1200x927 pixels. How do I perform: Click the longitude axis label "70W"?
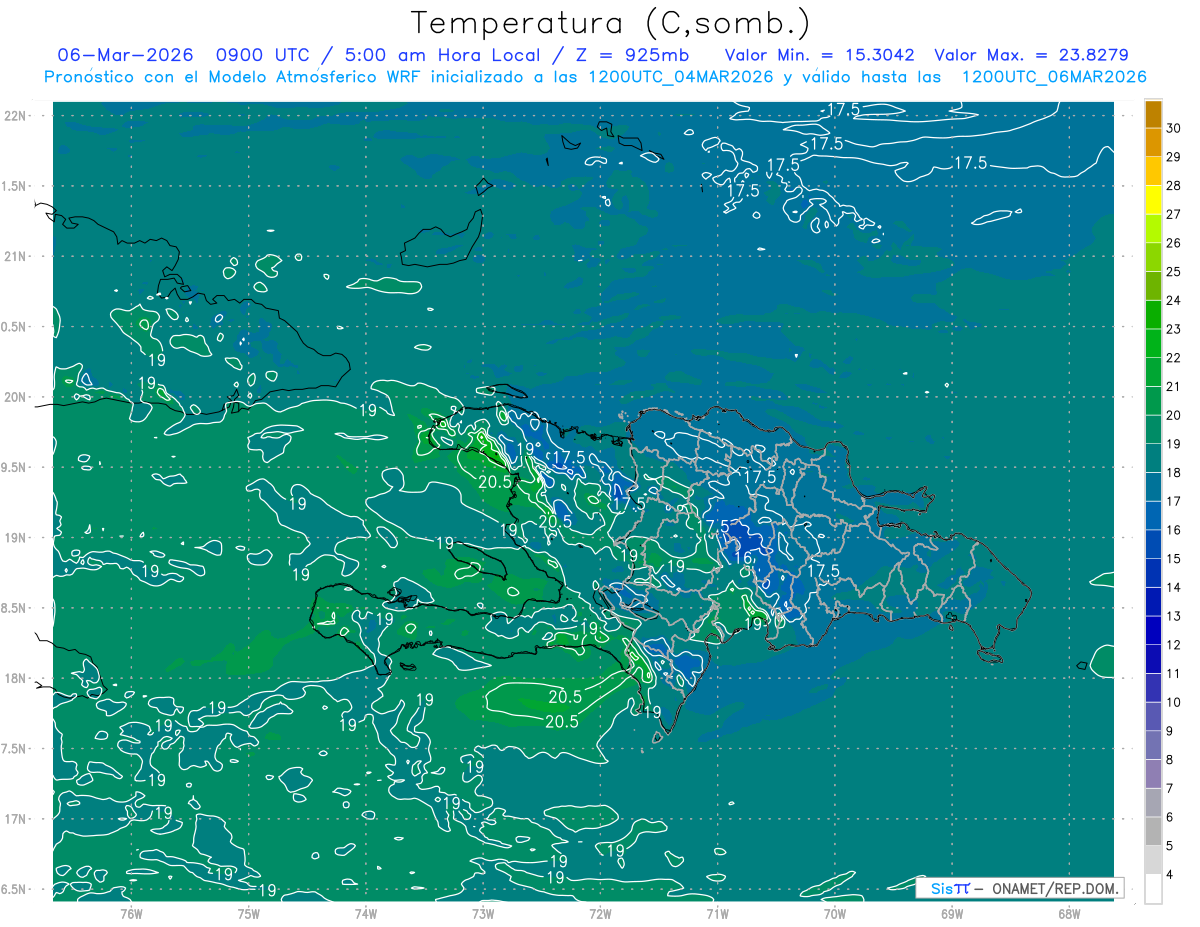point(835,912)
